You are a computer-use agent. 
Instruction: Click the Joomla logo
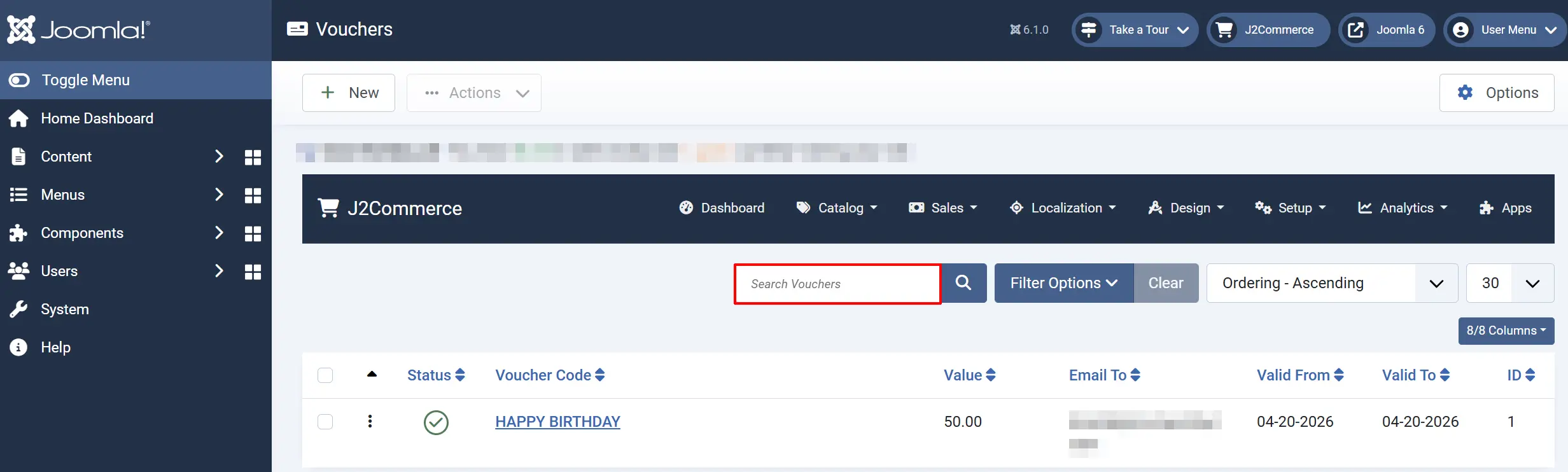point(79,30)
